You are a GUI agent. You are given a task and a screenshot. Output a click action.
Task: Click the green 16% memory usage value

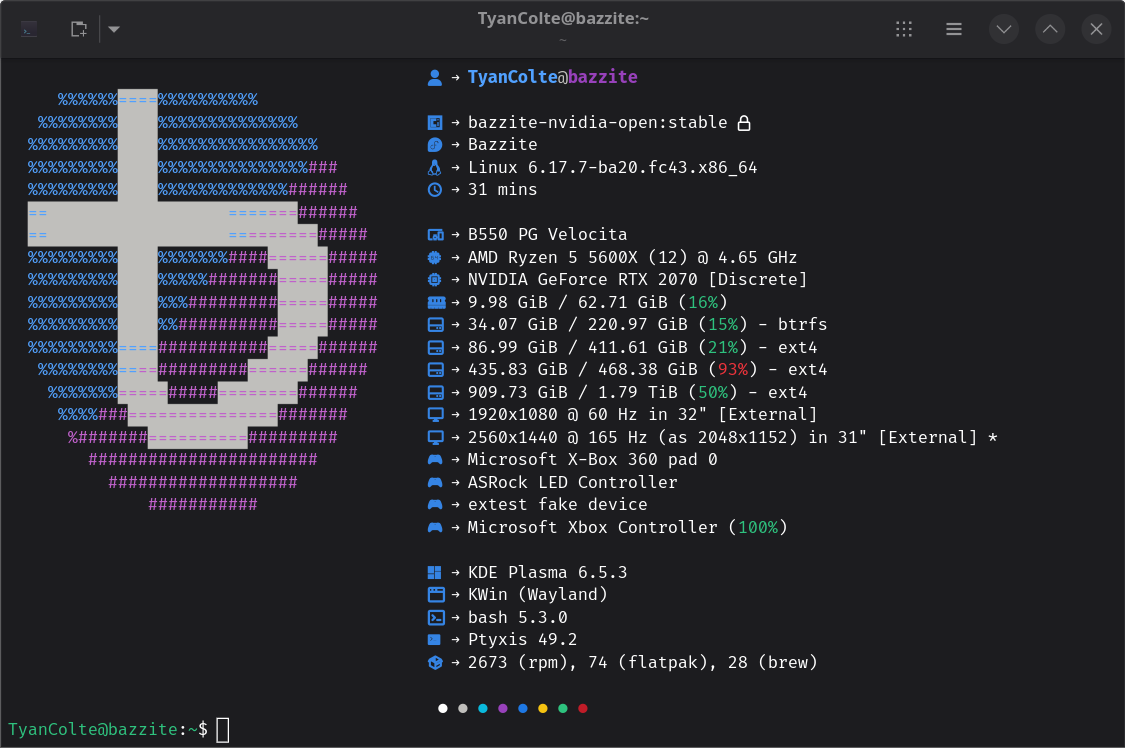(703, 303)
